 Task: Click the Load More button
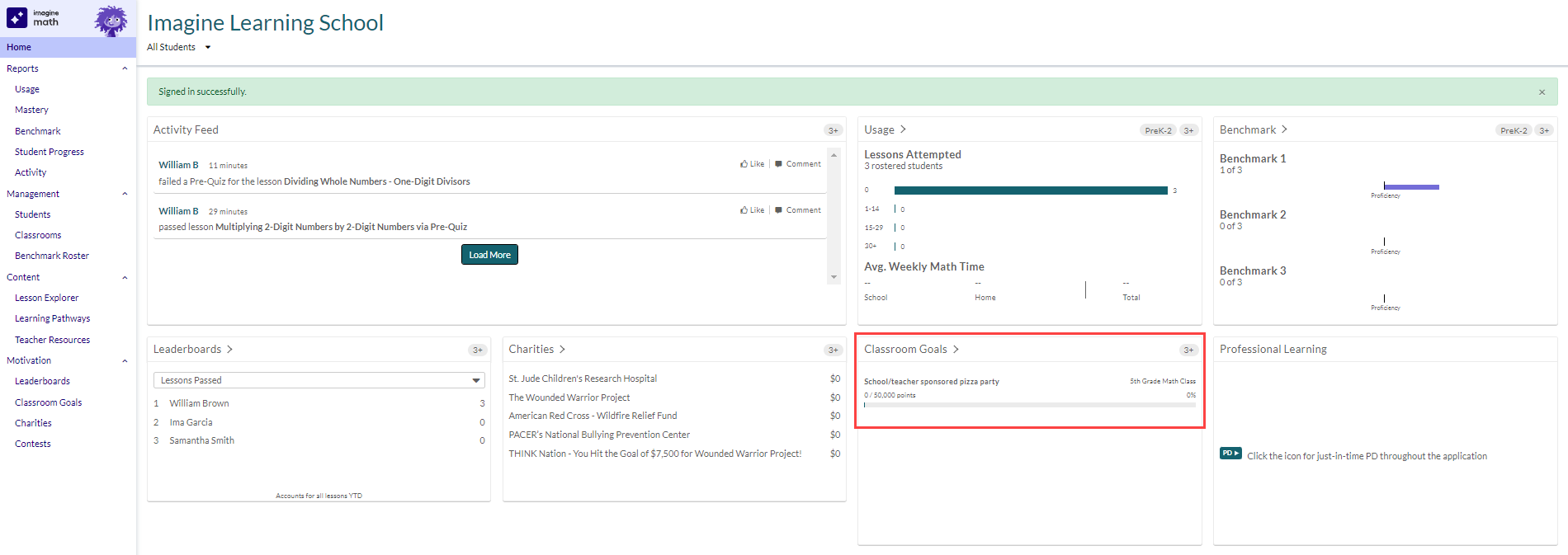pos(489,255)
